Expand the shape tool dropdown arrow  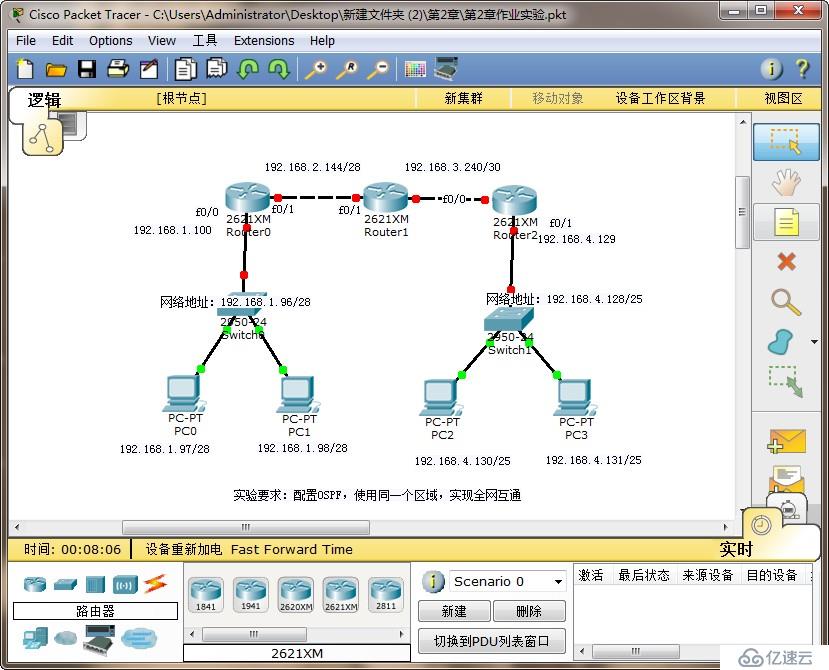(x=814, y=342)
